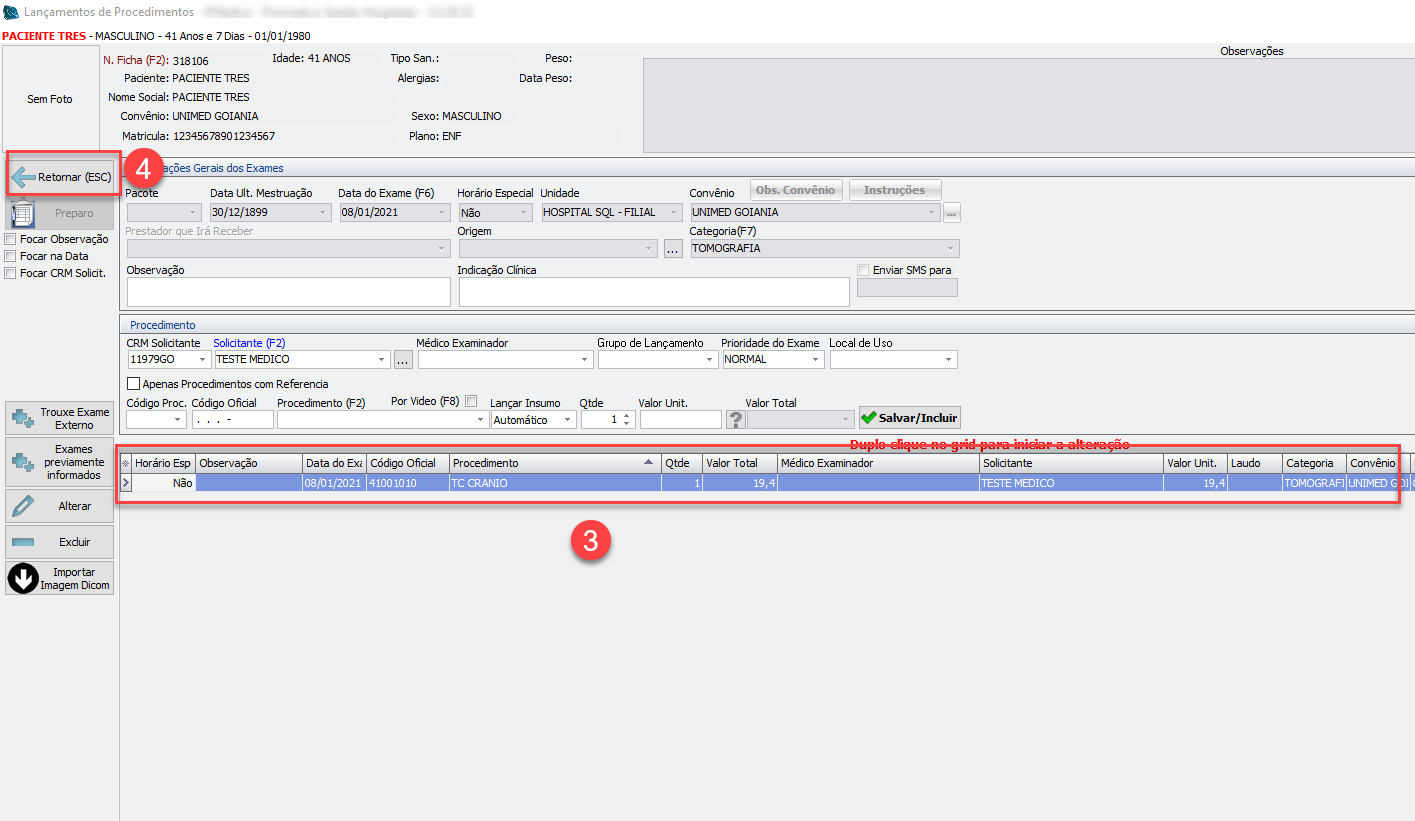Open the Horário Especial dropdown

point(524,213)
